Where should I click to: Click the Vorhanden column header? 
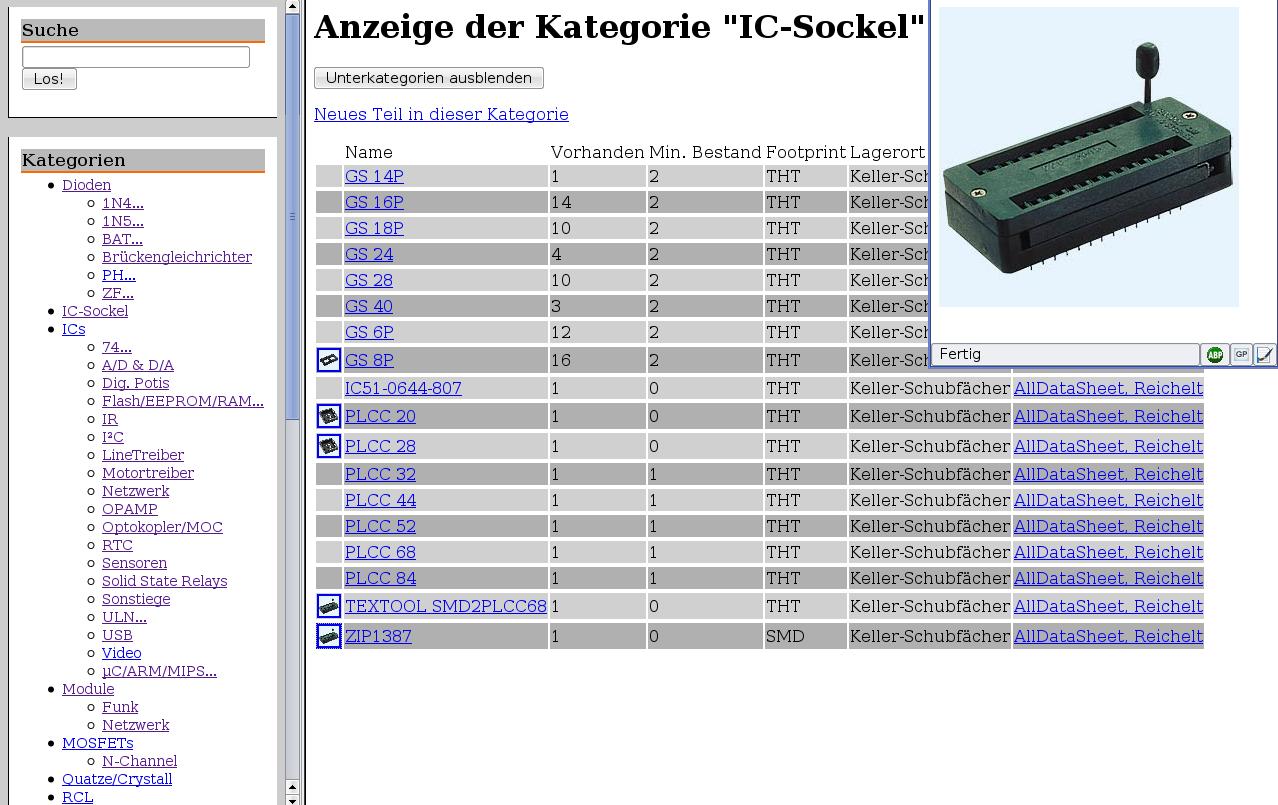pos(597,152)
